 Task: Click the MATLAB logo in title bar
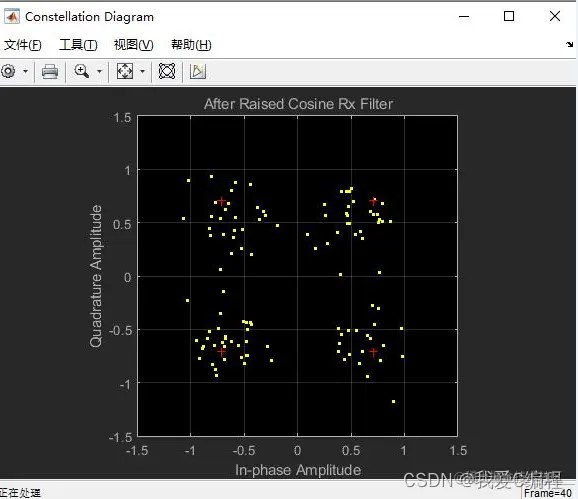[12, 17]
